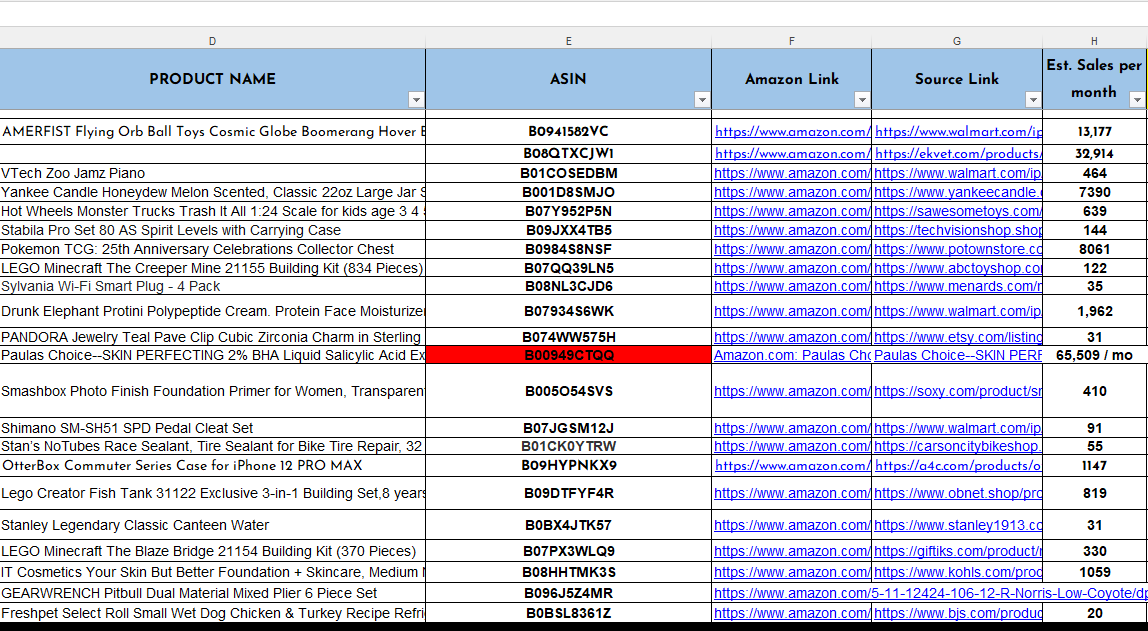The image size is (1148, 631).
Task: Open Amazon link for AMERFIST Flying Orb Ball
Action: pyautogui.click(x=793, y=132)
